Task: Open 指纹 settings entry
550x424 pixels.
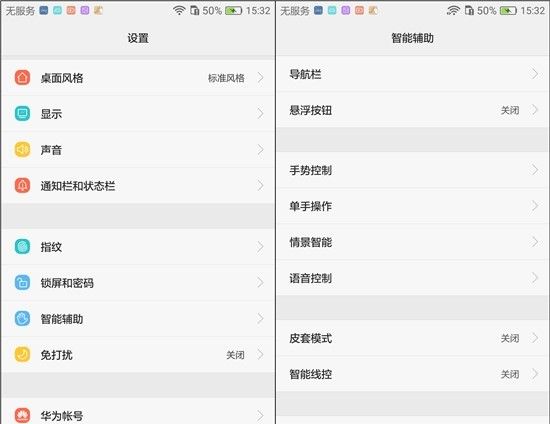Action: coord(138,247)
